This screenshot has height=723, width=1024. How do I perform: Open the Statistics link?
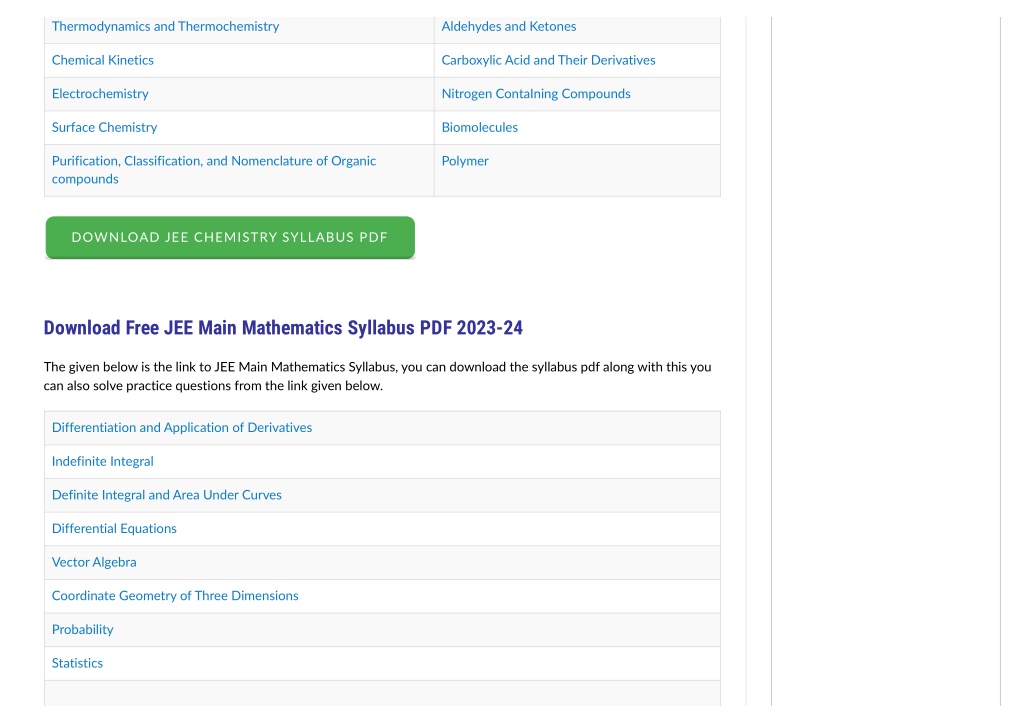77,664
